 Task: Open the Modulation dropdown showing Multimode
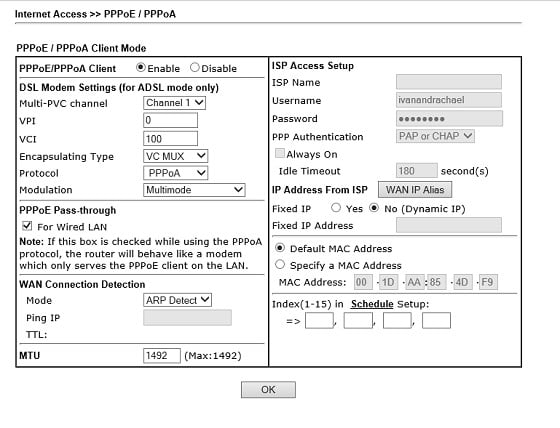tap(194, 190)
